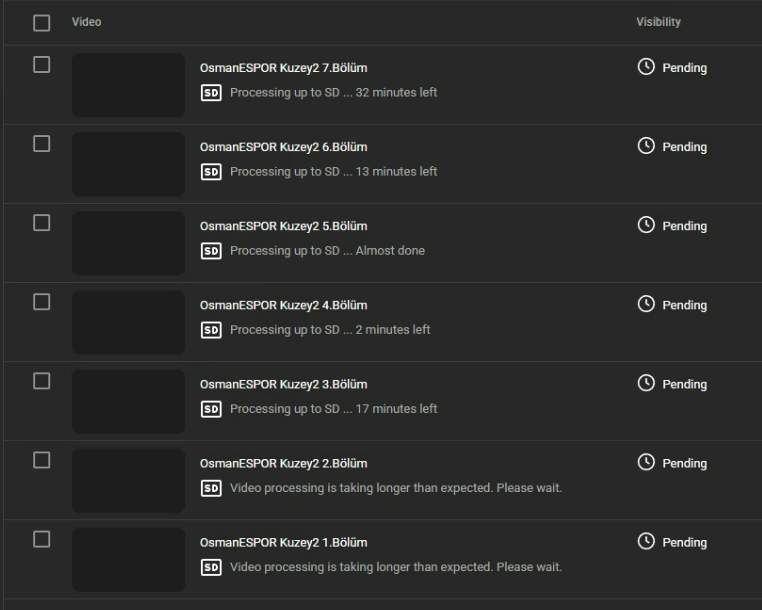
Task: Click the pending clock icon for 3.Bölüm
Action: point(646,383)
